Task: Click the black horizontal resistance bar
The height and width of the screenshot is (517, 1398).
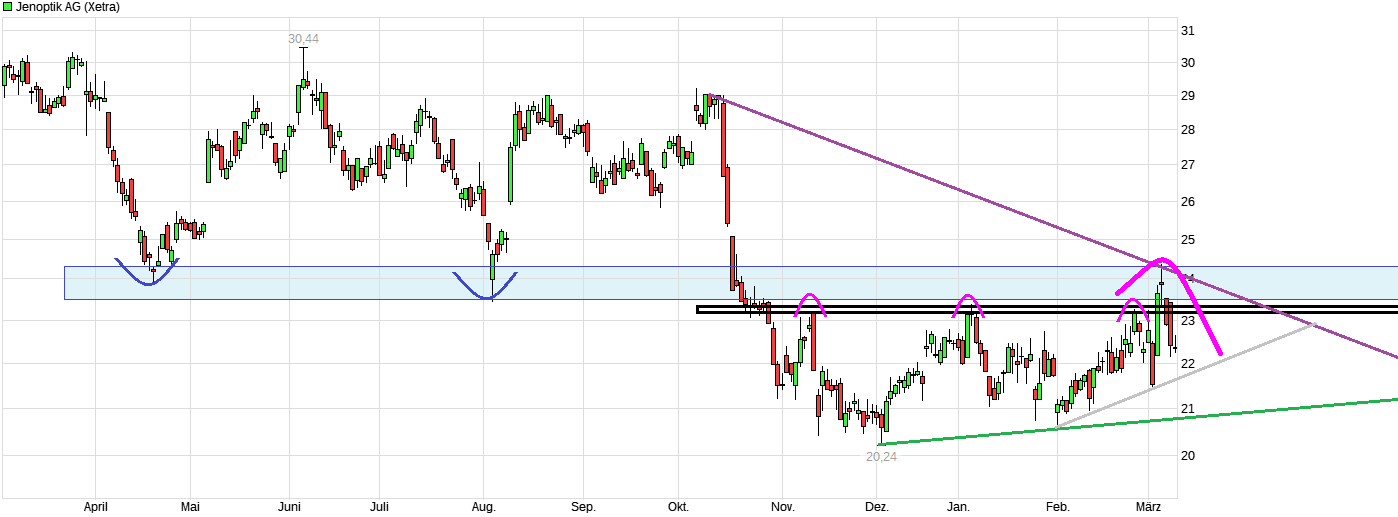Action: tap(900, 309)
